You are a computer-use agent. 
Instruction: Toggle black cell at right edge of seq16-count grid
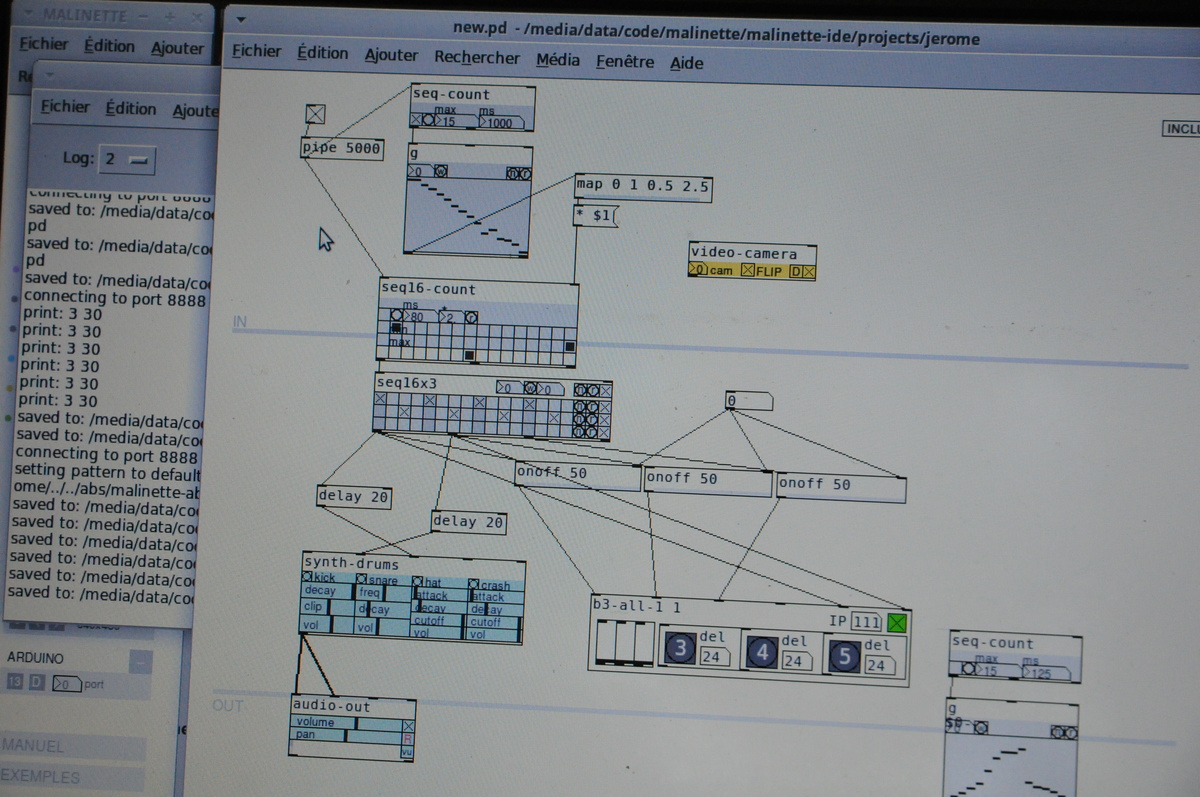click(569, 347)
